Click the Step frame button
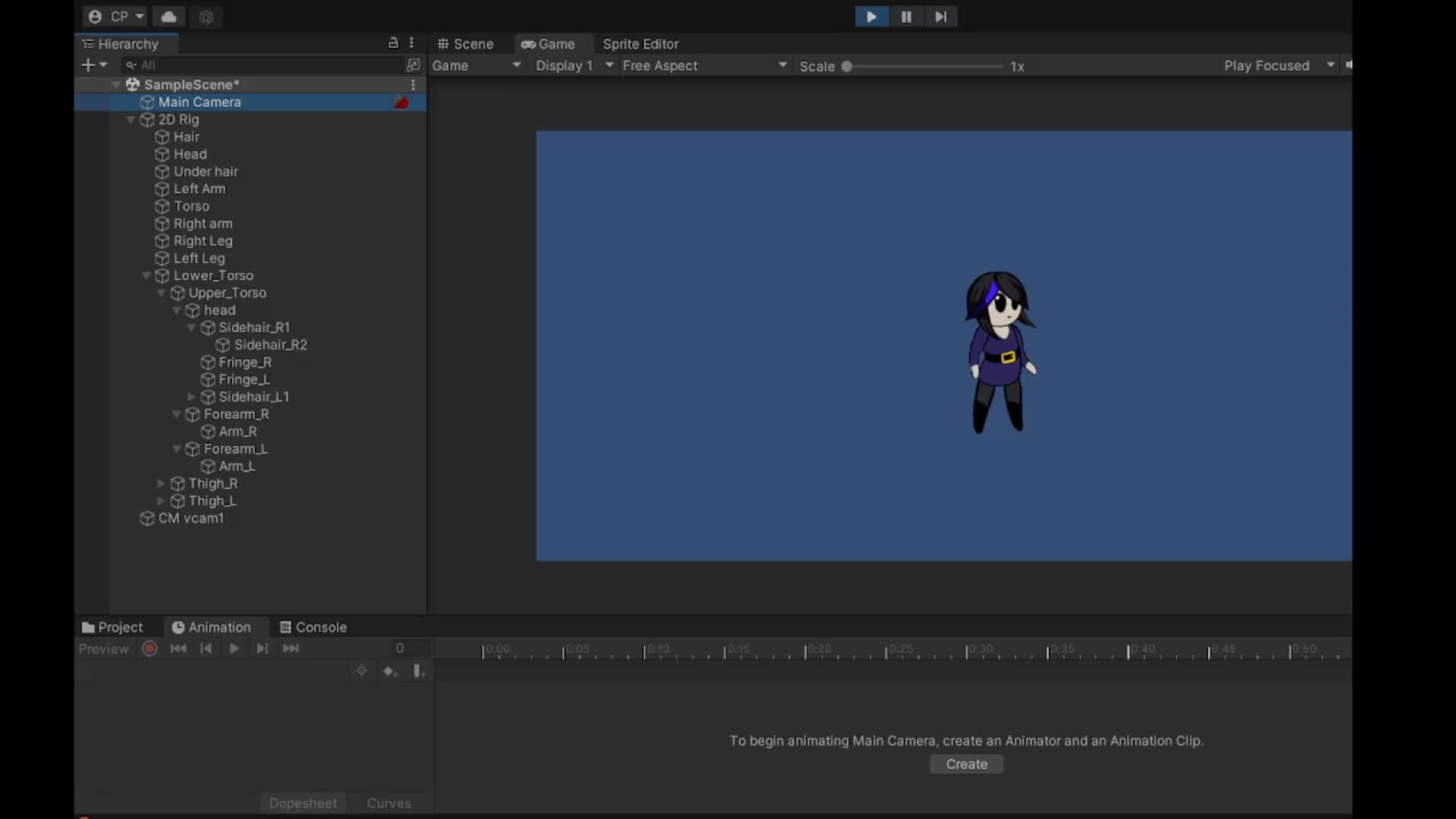 coord(940,17)
